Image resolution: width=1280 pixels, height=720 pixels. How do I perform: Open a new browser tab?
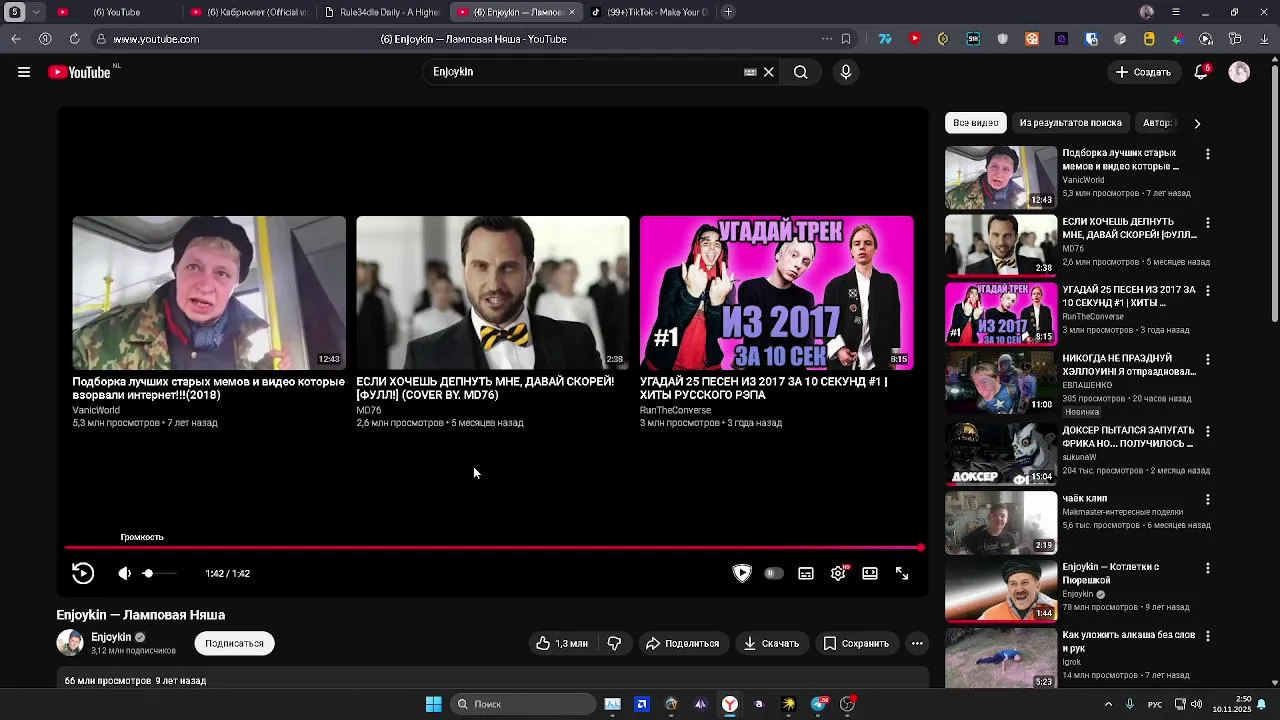[728, 12]
